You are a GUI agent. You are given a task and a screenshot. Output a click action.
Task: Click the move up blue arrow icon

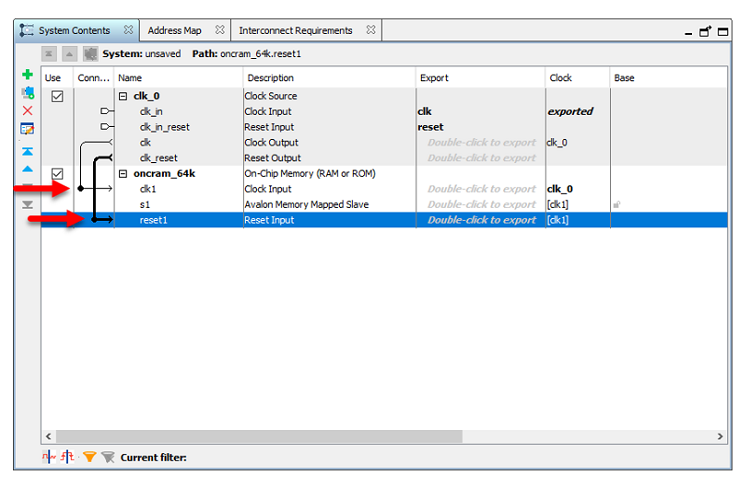click(28, 170)
